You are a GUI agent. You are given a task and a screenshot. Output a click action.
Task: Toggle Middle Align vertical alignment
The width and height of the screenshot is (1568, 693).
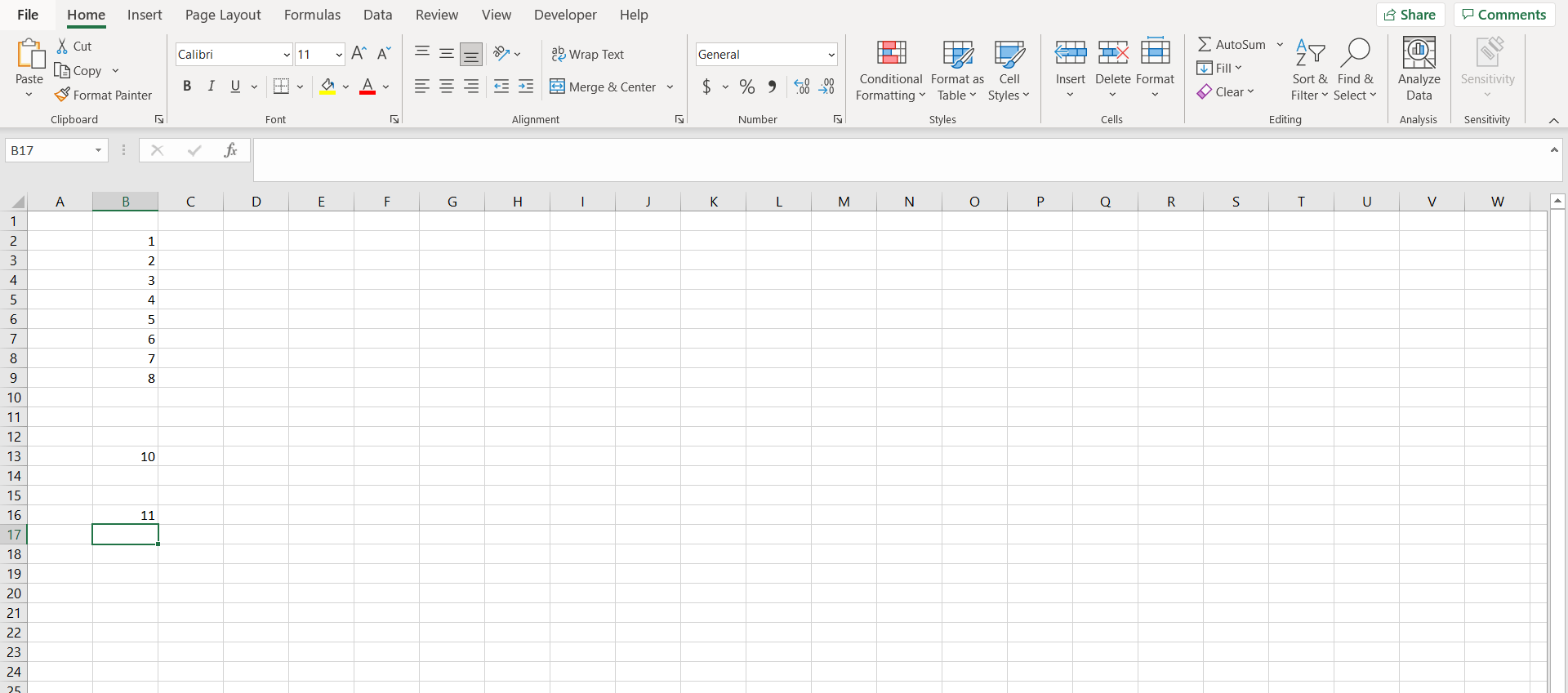pos(447,54)
